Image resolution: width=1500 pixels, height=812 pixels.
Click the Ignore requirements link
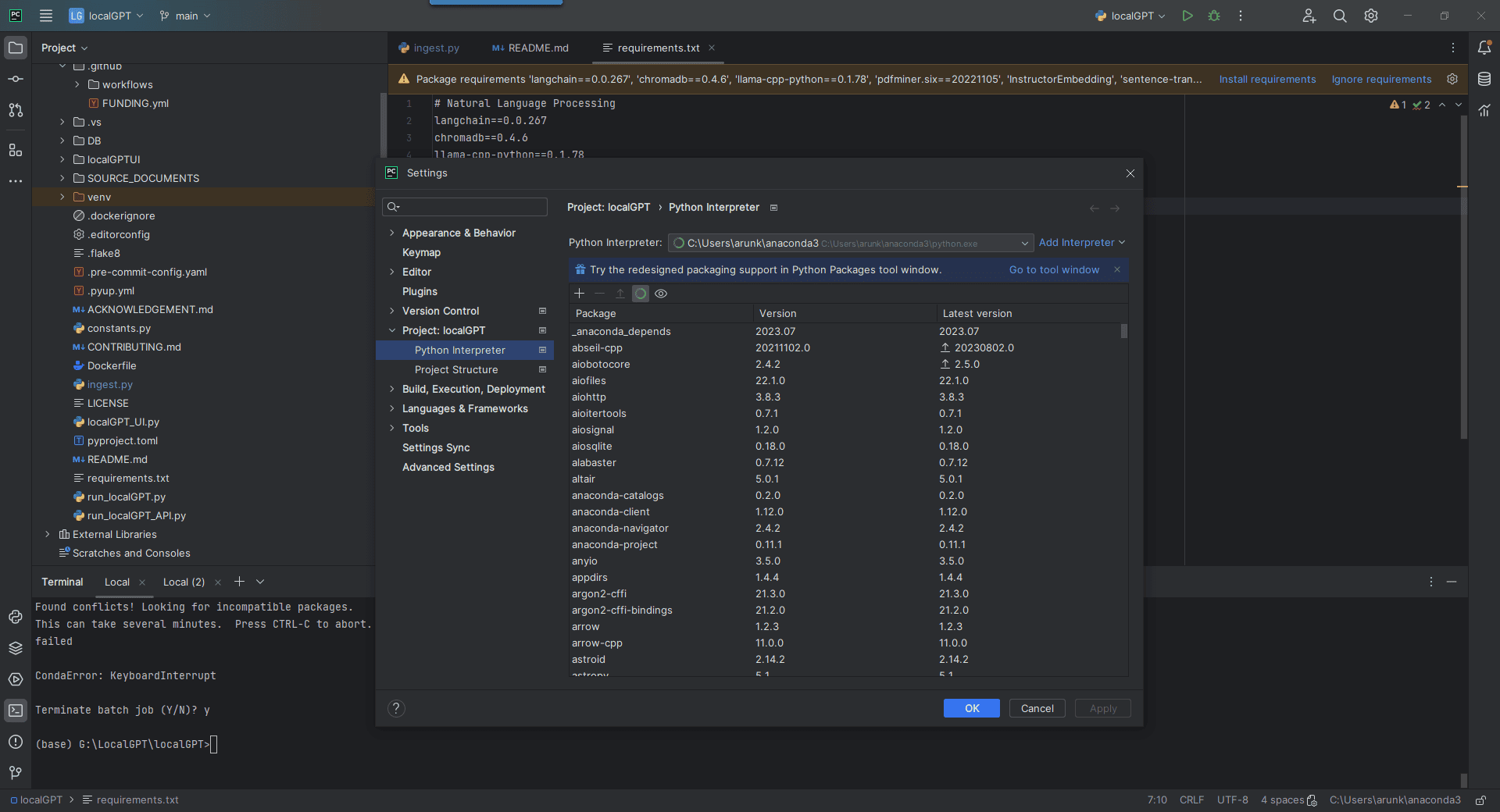(1381, 79)
